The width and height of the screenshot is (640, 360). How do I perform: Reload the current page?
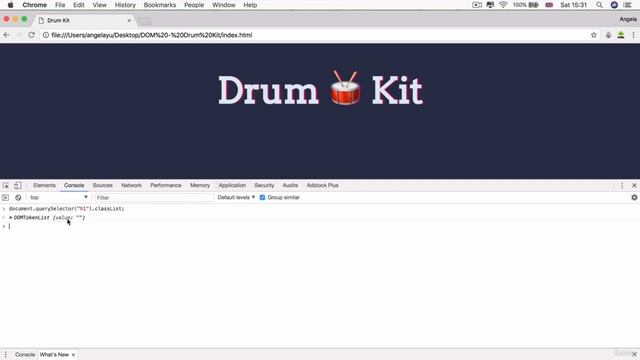point(31,35)
